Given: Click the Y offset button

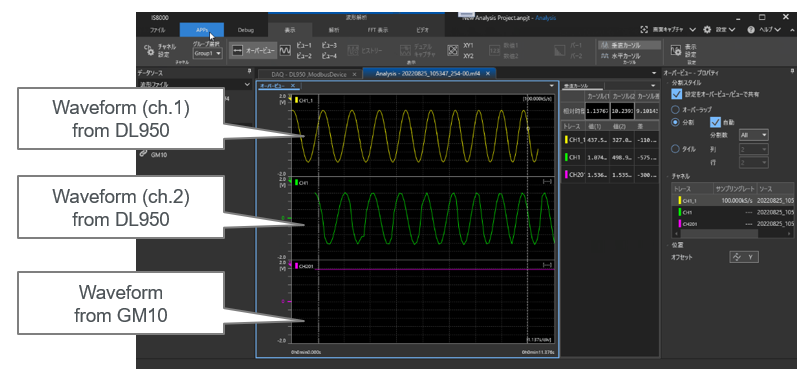Looking at the screenshot, I should click(744, 257).
